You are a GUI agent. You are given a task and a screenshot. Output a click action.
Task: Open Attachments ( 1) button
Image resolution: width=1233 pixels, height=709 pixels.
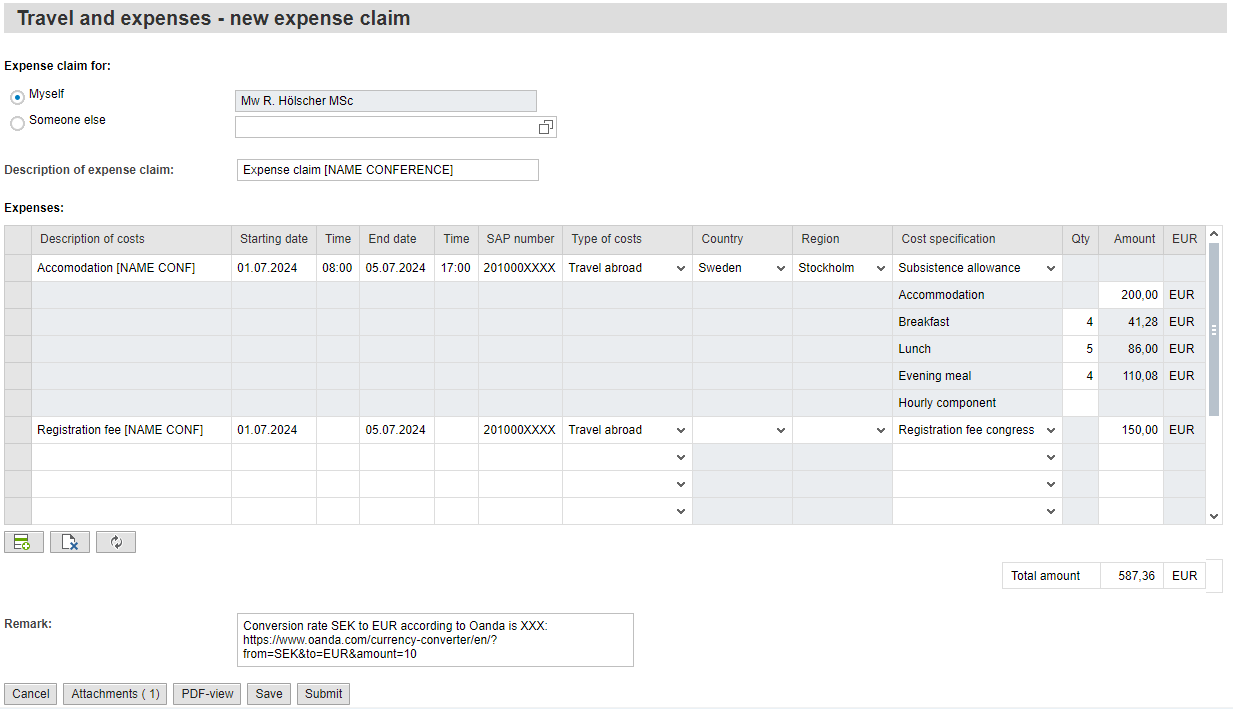pos(115,694)
